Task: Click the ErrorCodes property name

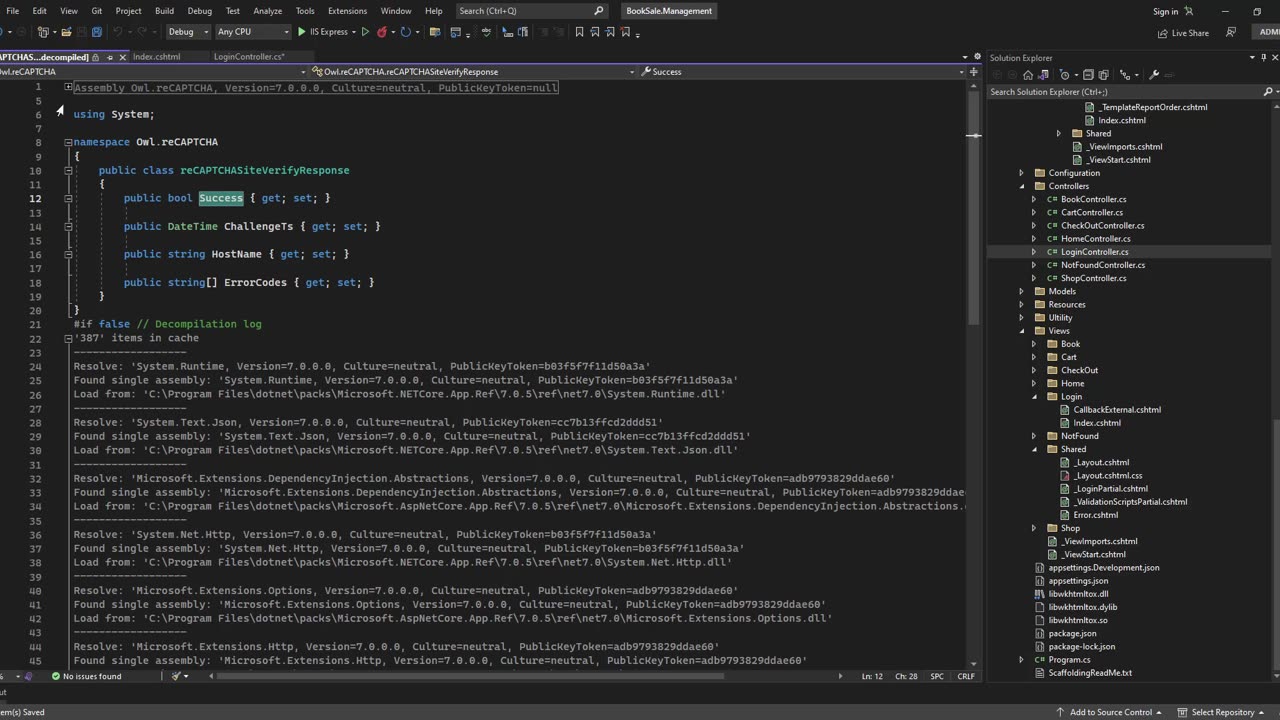Action: [255, 283]
